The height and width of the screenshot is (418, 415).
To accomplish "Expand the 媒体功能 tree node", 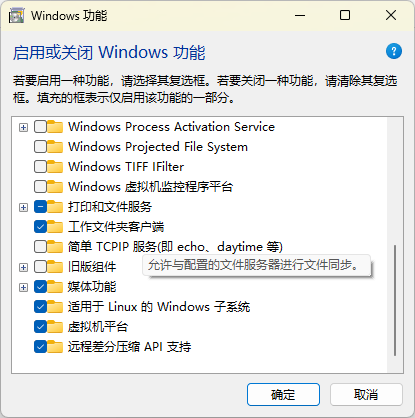I will (23, 287).
